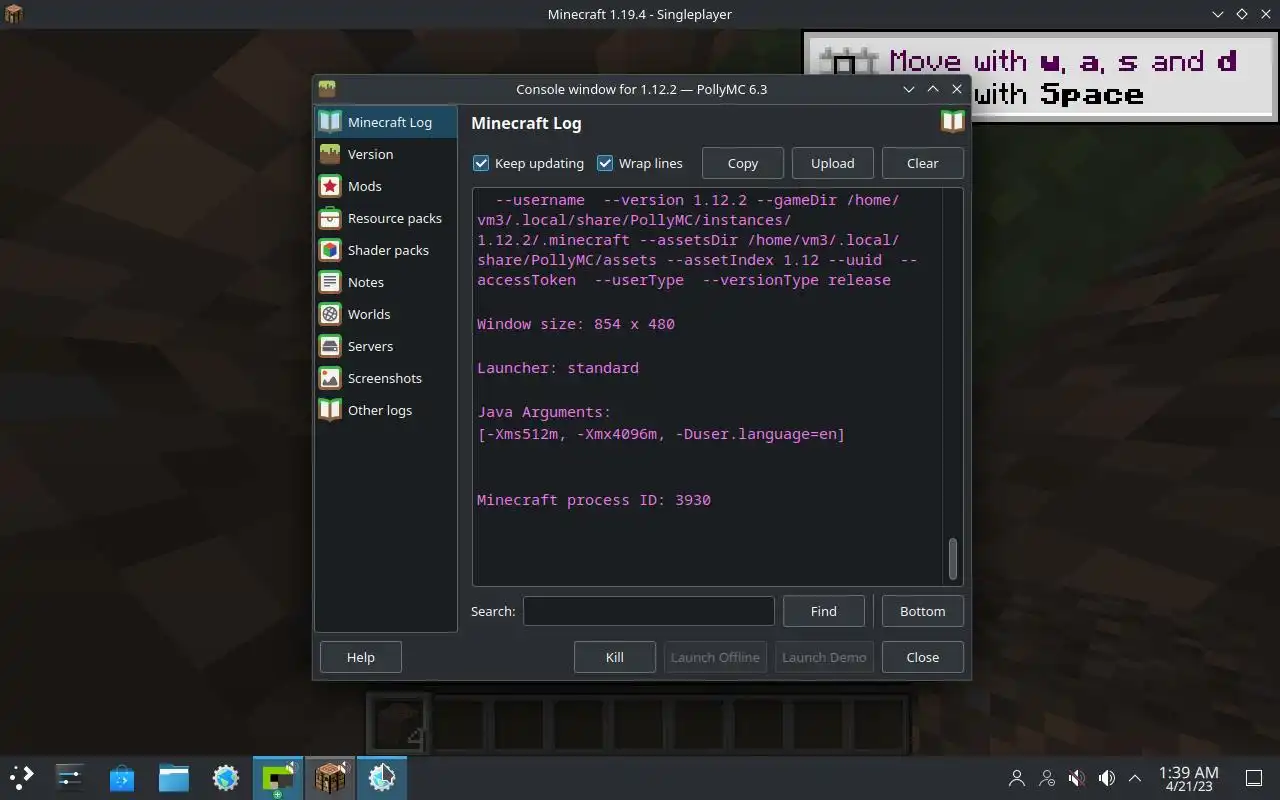Click the Screenshots picture icon
This screenshot has height=800, width=1280.
tap(330, 378)
